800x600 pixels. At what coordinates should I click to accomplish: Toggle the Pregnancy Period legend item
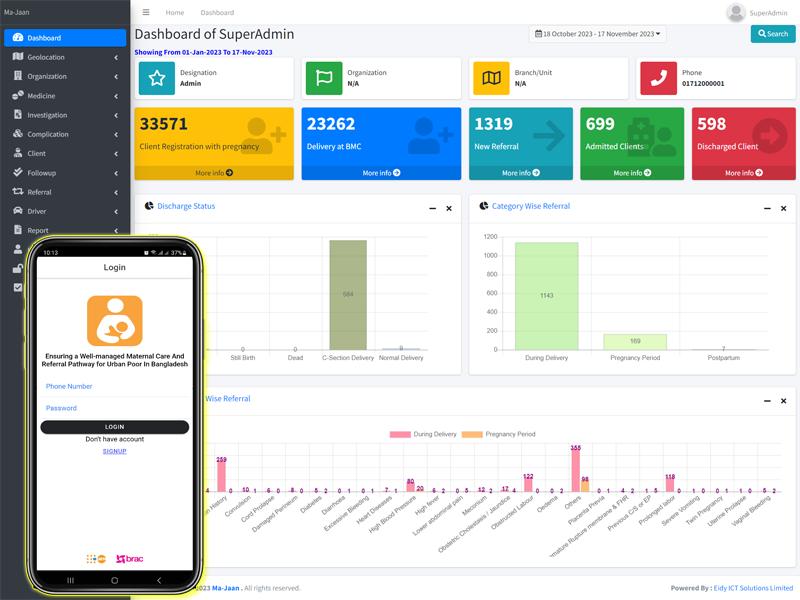tap(505, 434)
